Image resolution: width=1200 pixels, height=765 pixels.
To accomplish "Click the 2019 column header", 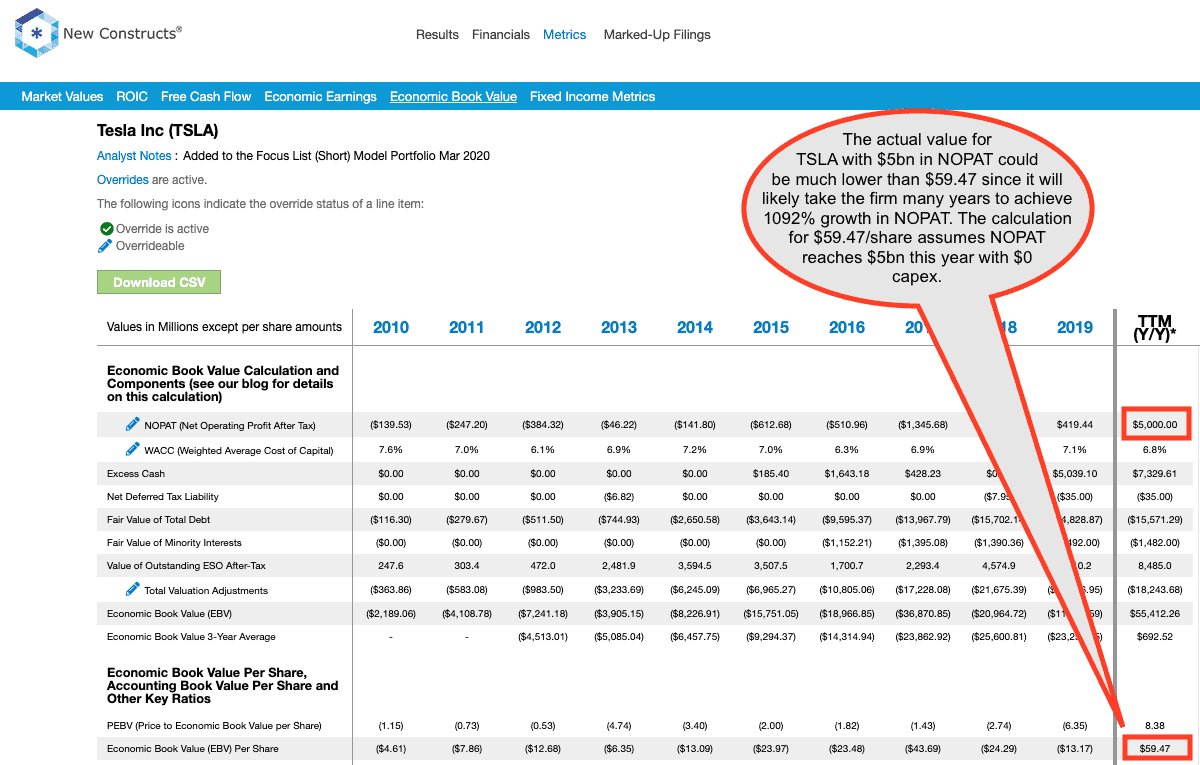I will point(1075,328).
